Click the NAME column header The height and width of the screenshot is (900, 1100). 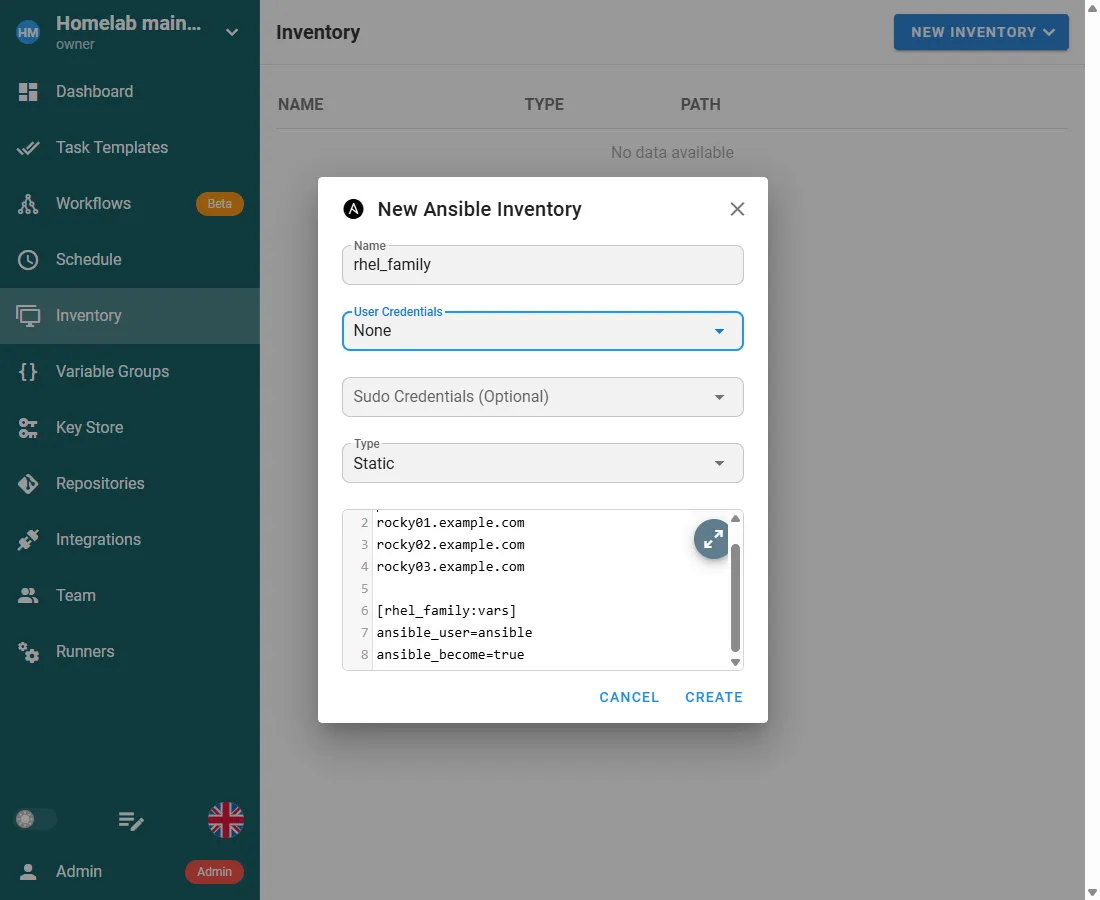(x=300, y=105)
